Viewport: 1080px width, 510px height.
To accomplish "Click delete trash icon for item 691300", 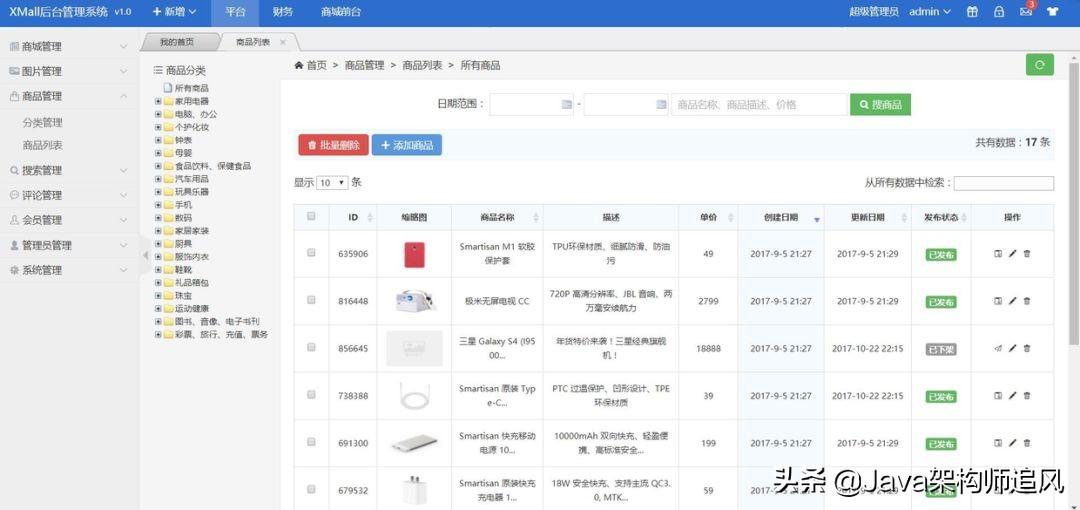I will (1027, 443).
